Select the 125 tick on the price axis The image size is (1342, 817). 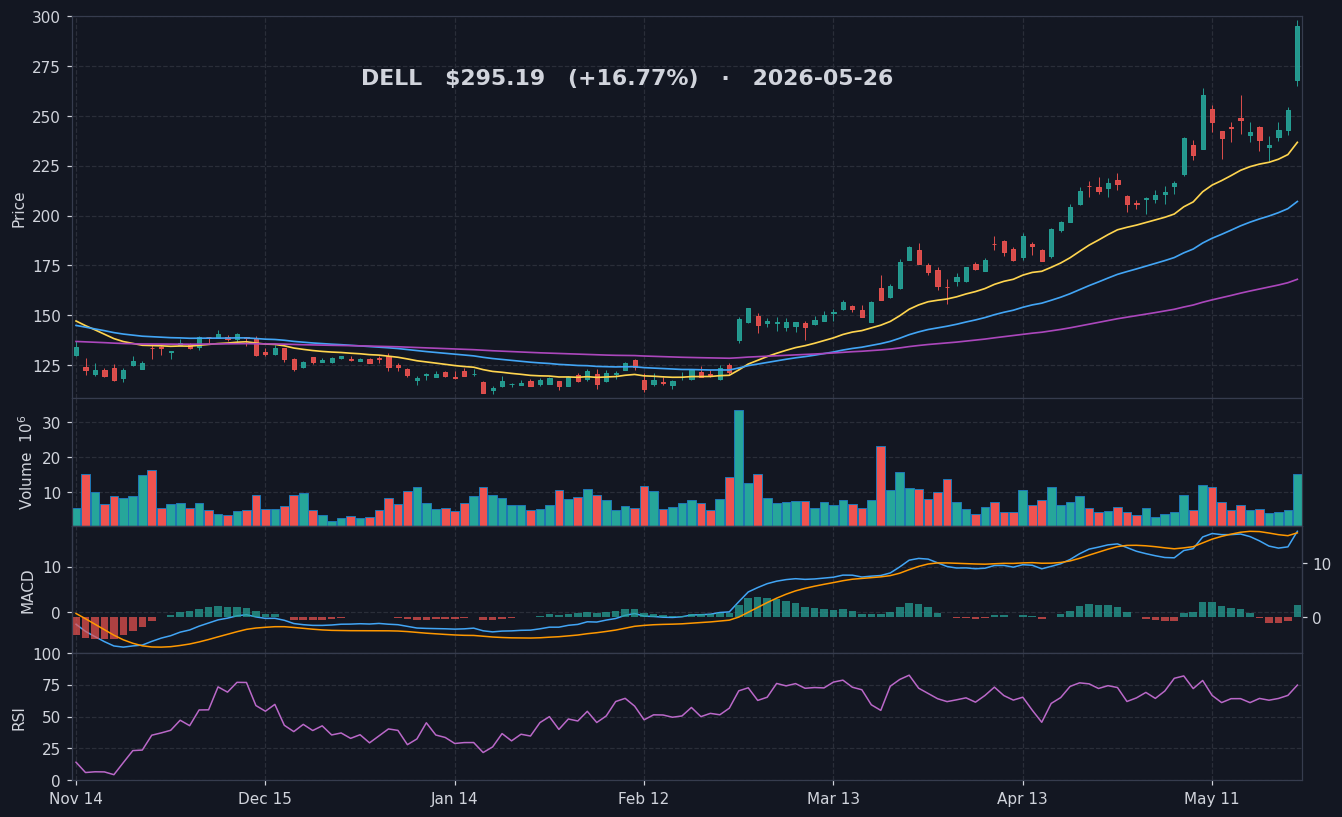coord(46,366)
